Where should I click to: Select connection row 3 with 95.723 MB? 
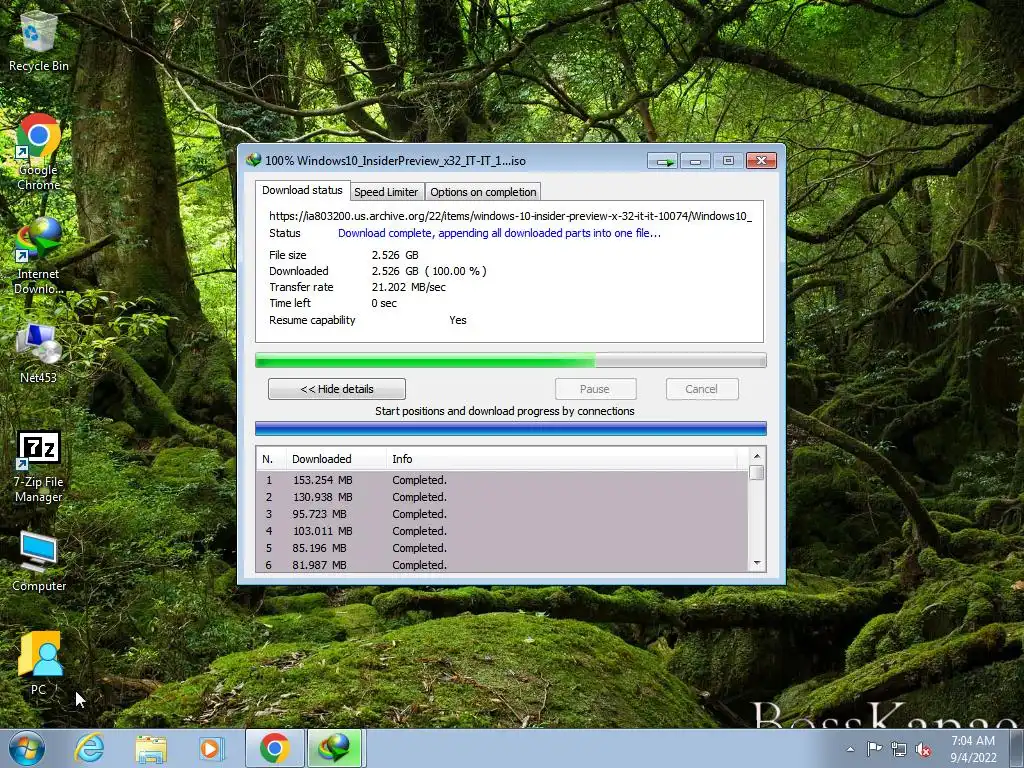pyautogui.click(x=502, y=514)
